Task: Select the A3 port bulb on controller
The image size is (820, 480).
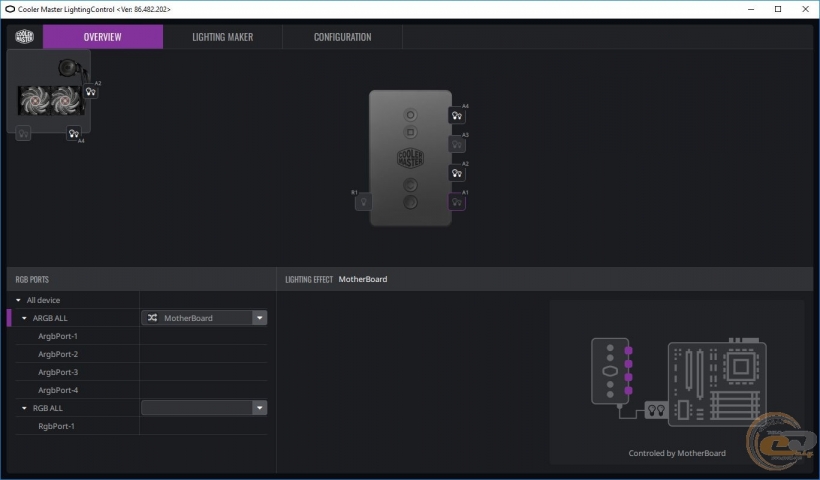Action: click(457, 145)
